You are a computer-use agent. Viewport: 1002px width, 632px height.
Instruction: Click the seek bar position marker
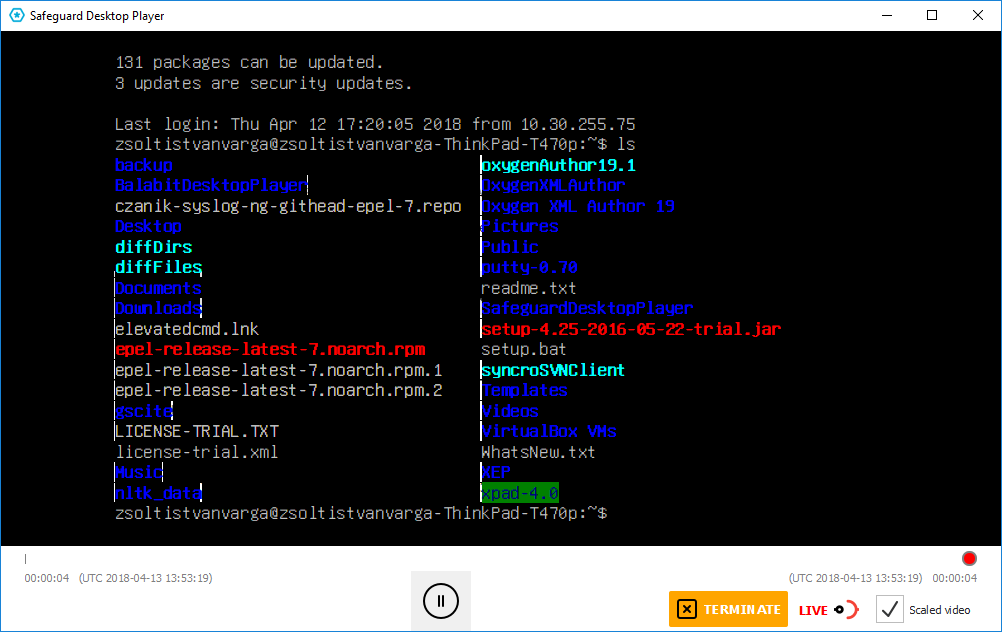tap(26, 559)
